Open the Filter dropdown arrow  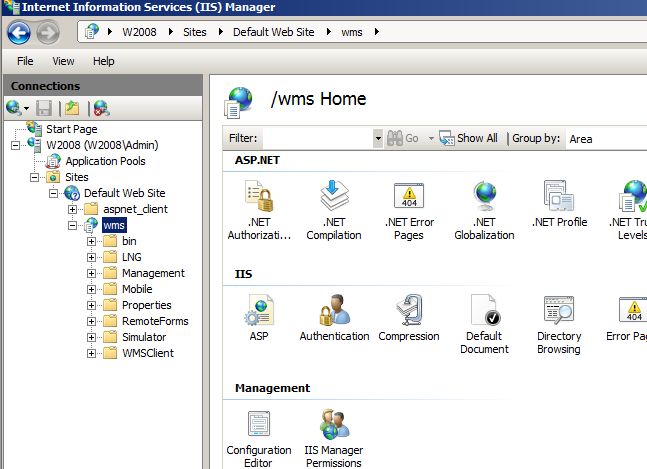tap(378, 138)
